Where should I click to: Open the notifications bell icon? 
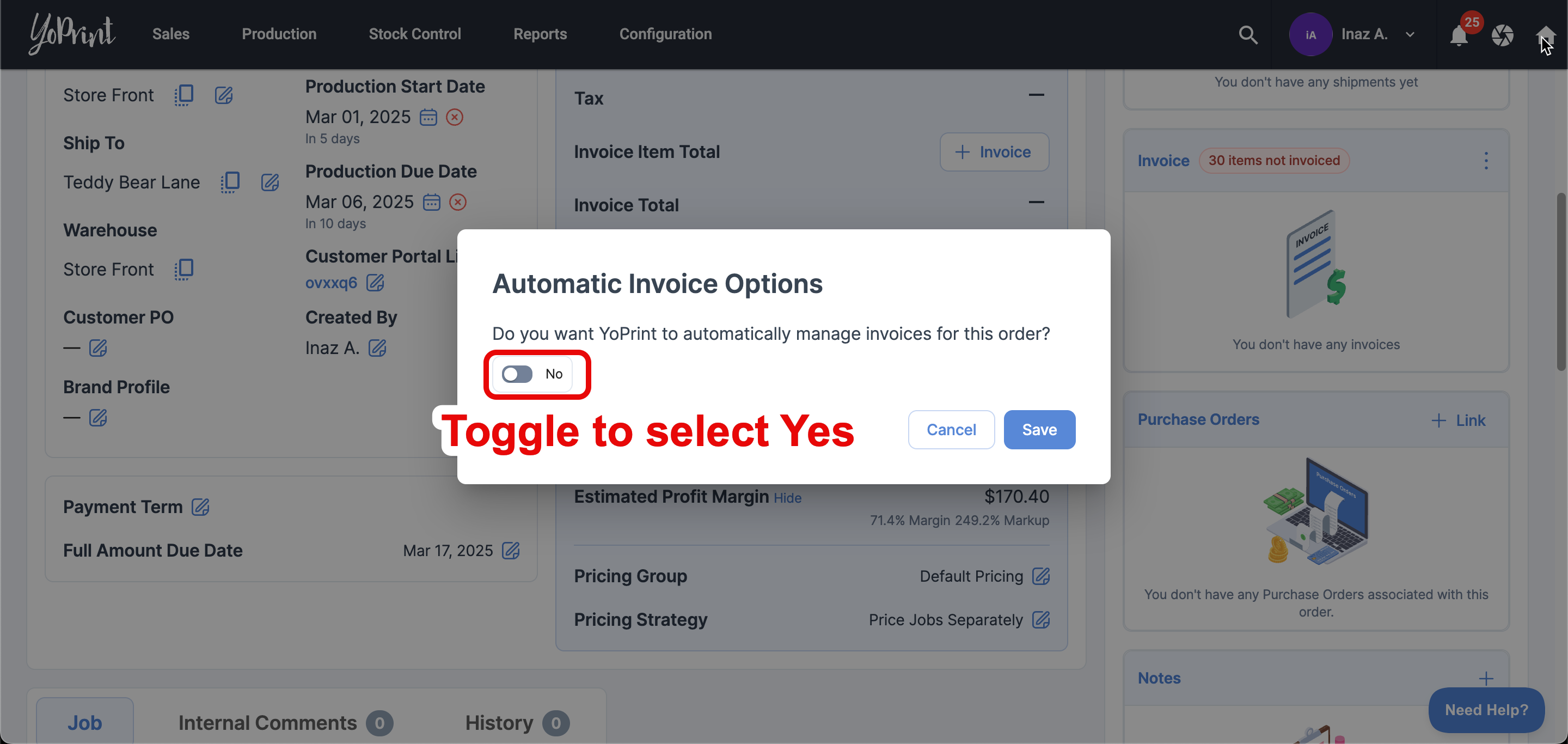tap(1459, 36)
